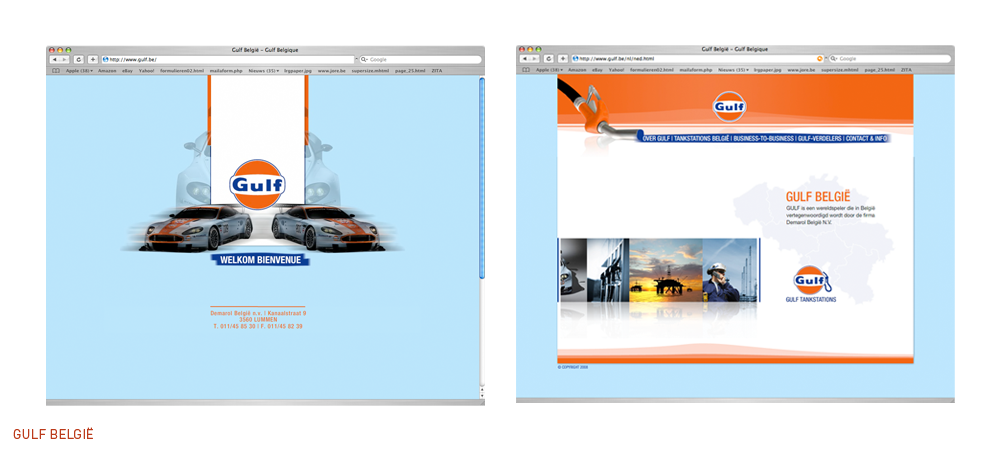Click the GULF TANKSTATIONS text link
The height and width of the screenshot is (450, 1000).
tap(811, 299)
